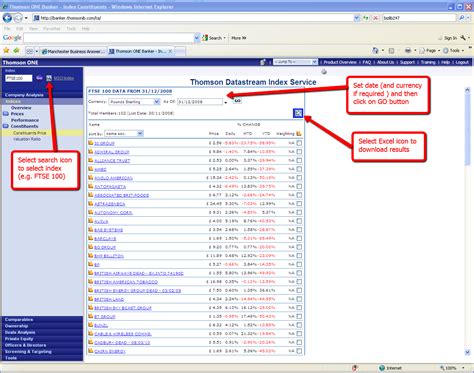This screenshot has height=373, width=474.
Task: Click the folder icon next to Cairn Energy
Action: (x=91, y=351)
